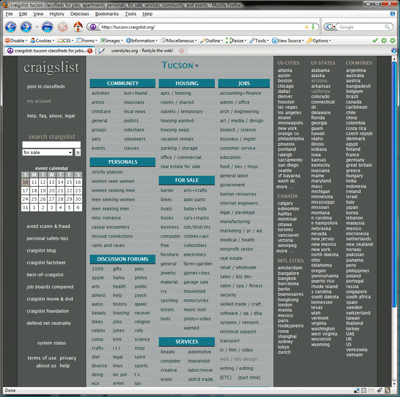
Task: Open the Edit menu
Action: (23, 14)
